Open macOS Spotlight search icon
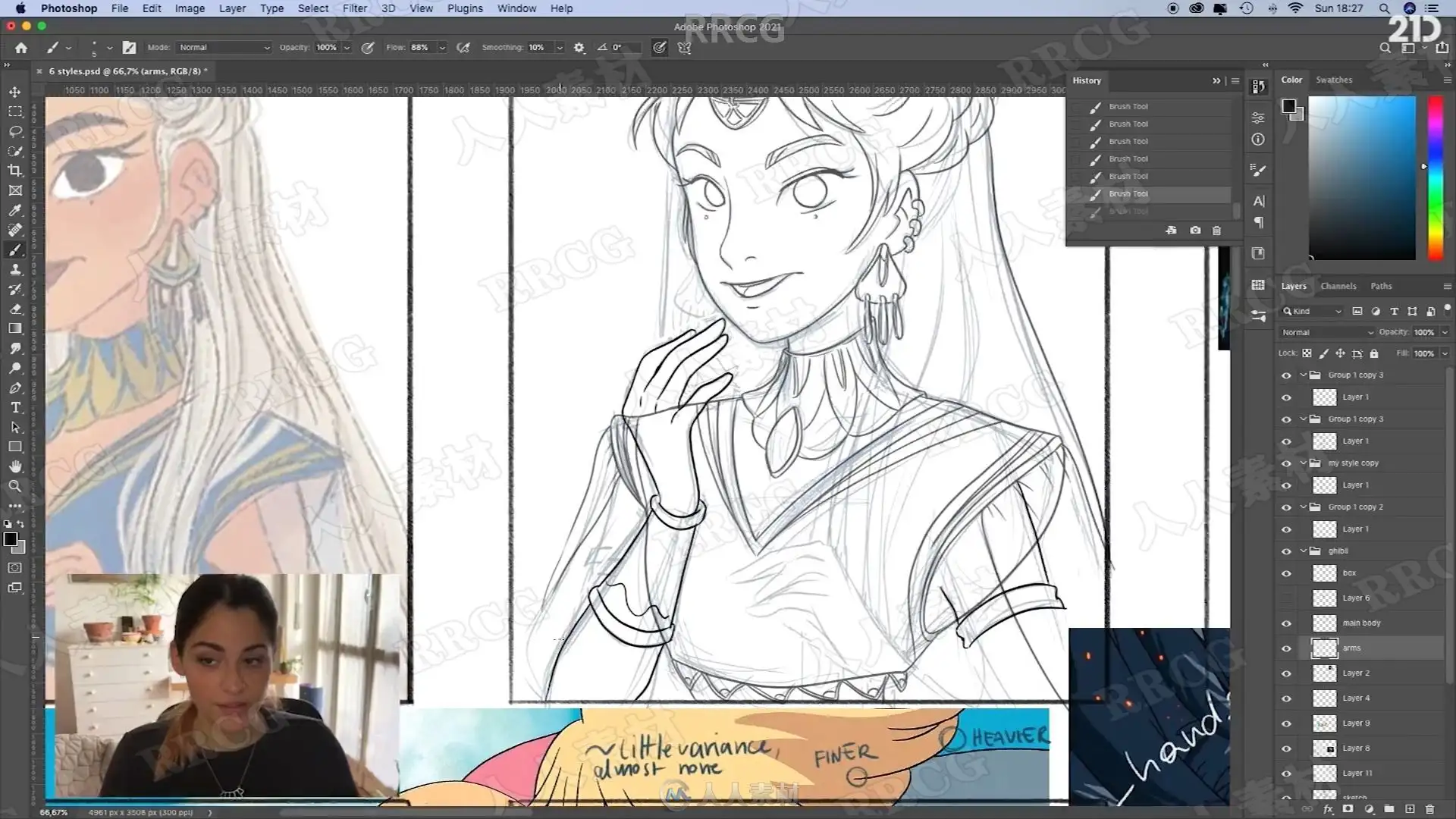 pos(1384,8)
